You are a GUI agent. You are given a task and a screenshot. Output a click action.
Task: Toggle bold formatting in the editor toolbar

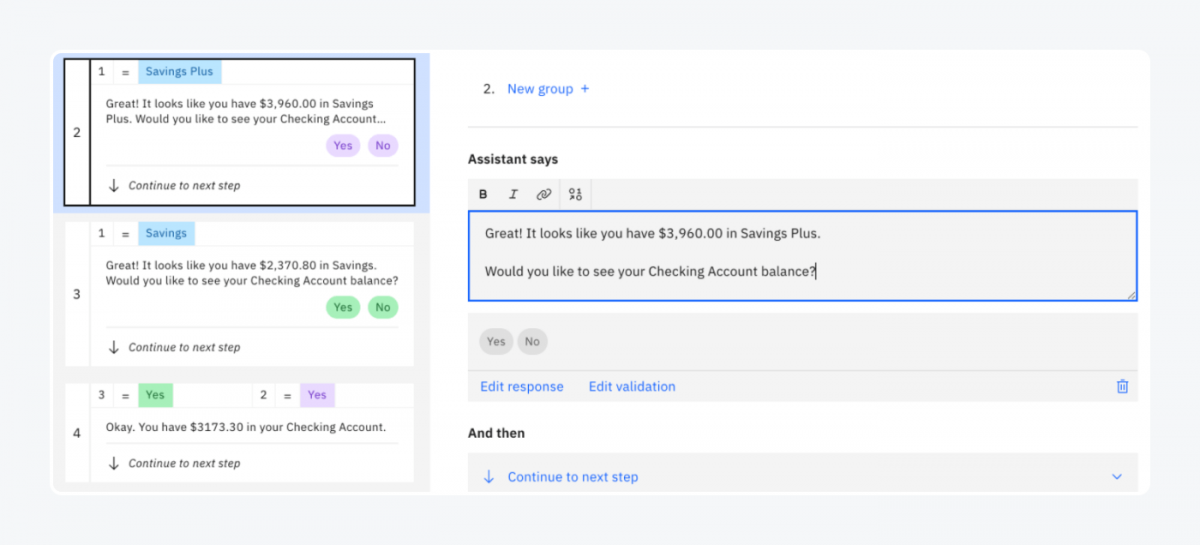483,194
